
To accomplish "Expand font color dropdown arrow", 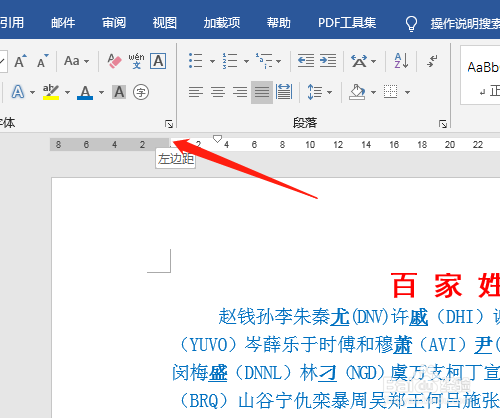I will tap(101, 92).
